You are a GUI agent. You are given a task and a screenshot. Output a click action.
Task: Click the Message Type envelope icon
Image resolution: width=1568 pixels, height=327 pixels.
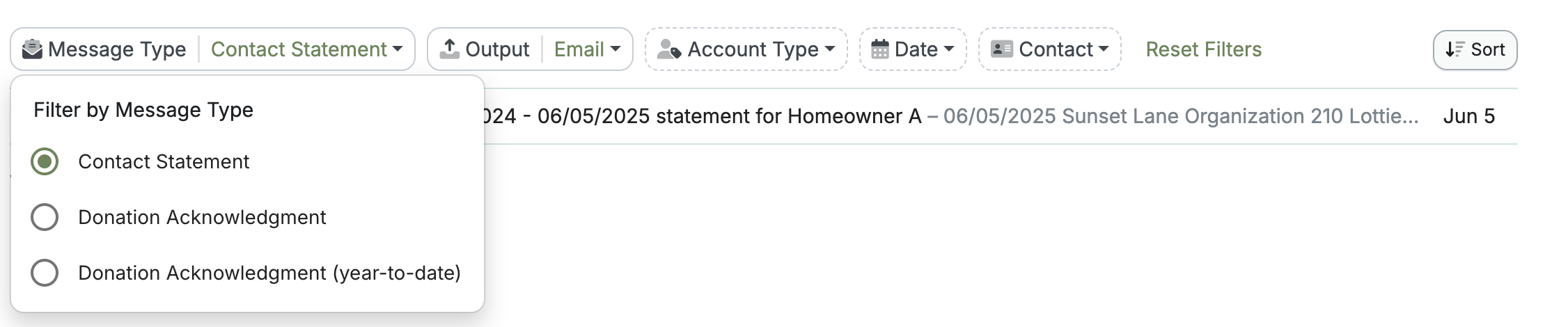tap(32, 49)
